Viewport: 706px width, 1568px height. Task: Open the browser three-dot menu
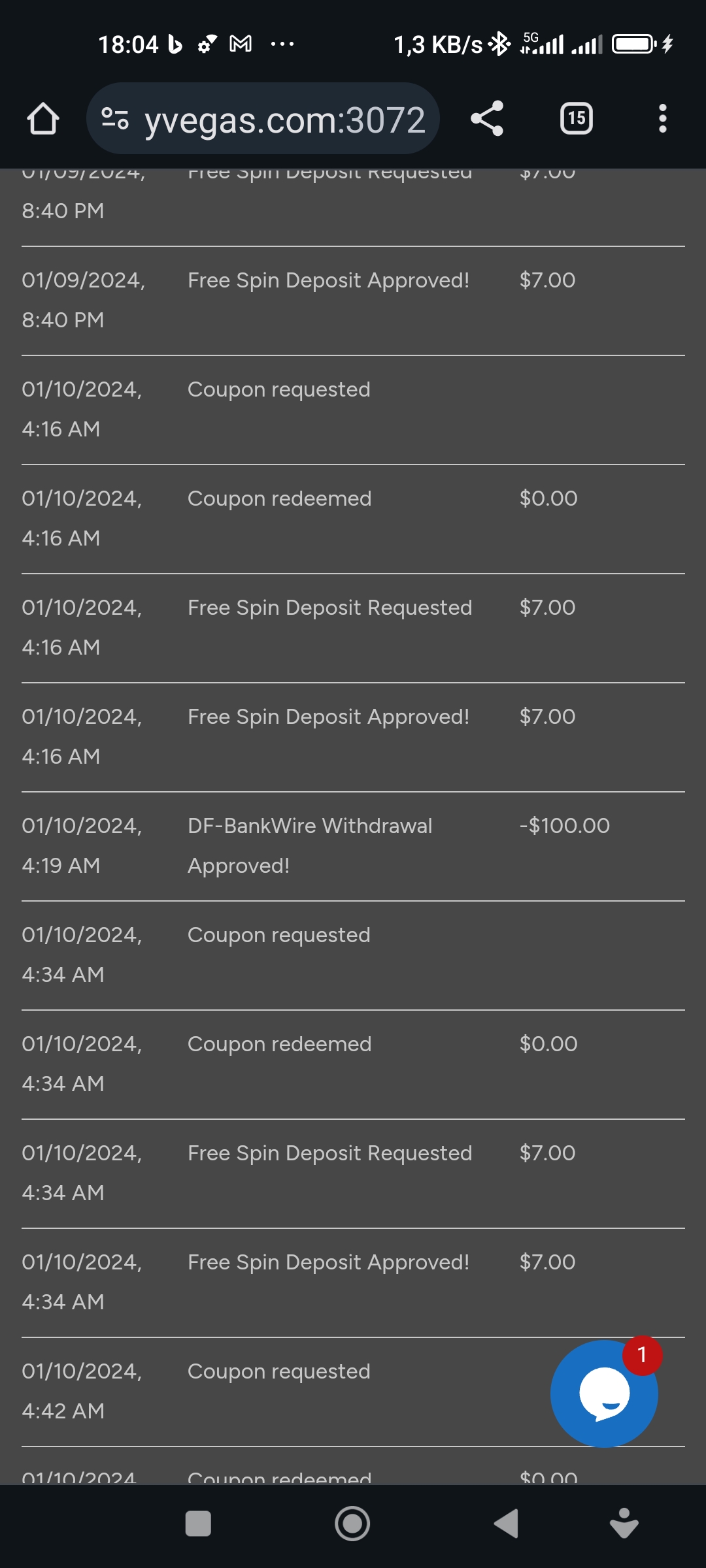click(662, 119)
